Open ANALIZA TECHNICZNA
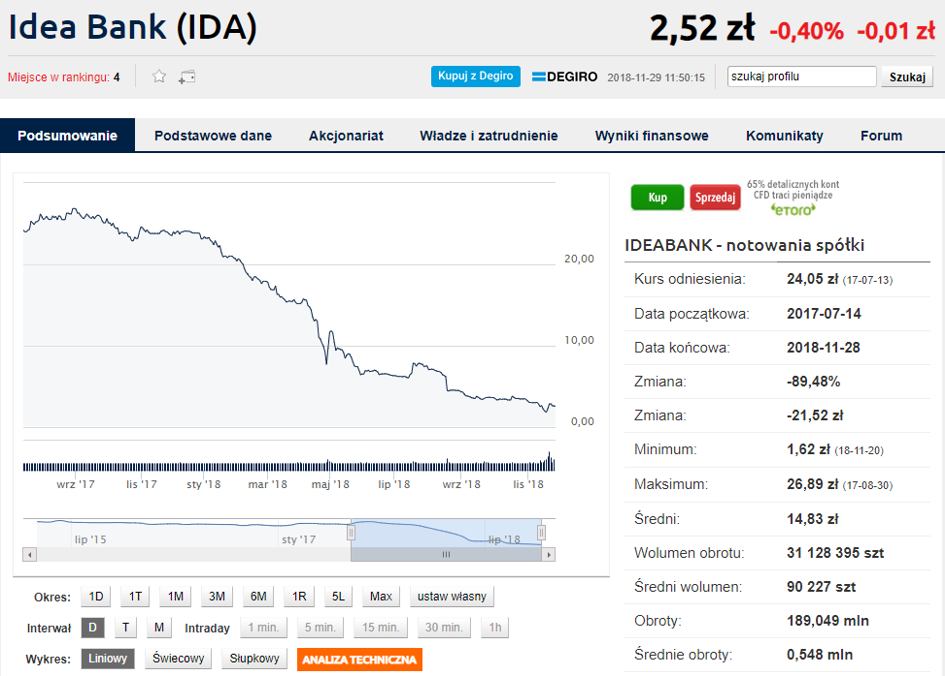This screenshot has height=676, width=945. [359, 660]
